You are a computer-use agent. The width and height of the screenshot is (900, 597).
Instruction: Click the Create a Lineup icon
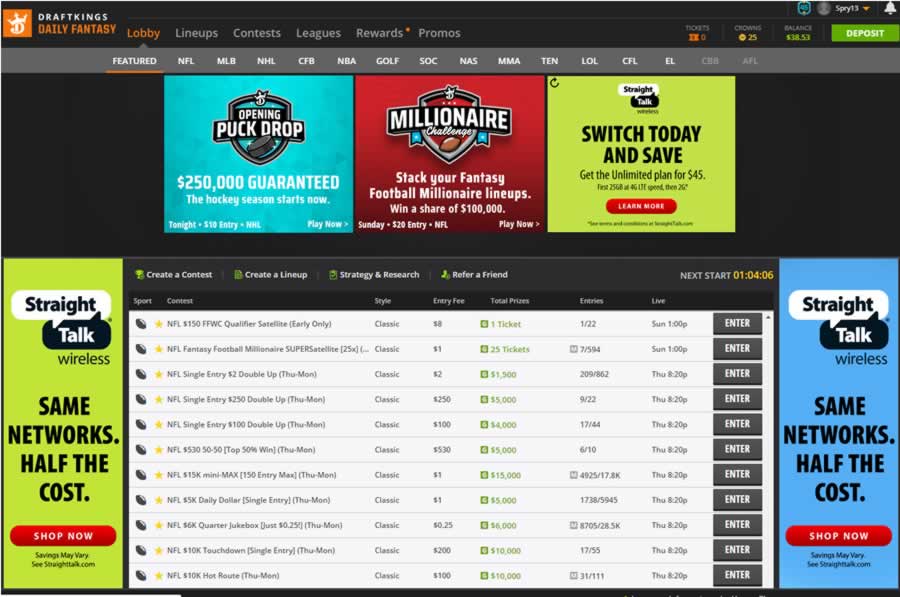coord(238,274)
